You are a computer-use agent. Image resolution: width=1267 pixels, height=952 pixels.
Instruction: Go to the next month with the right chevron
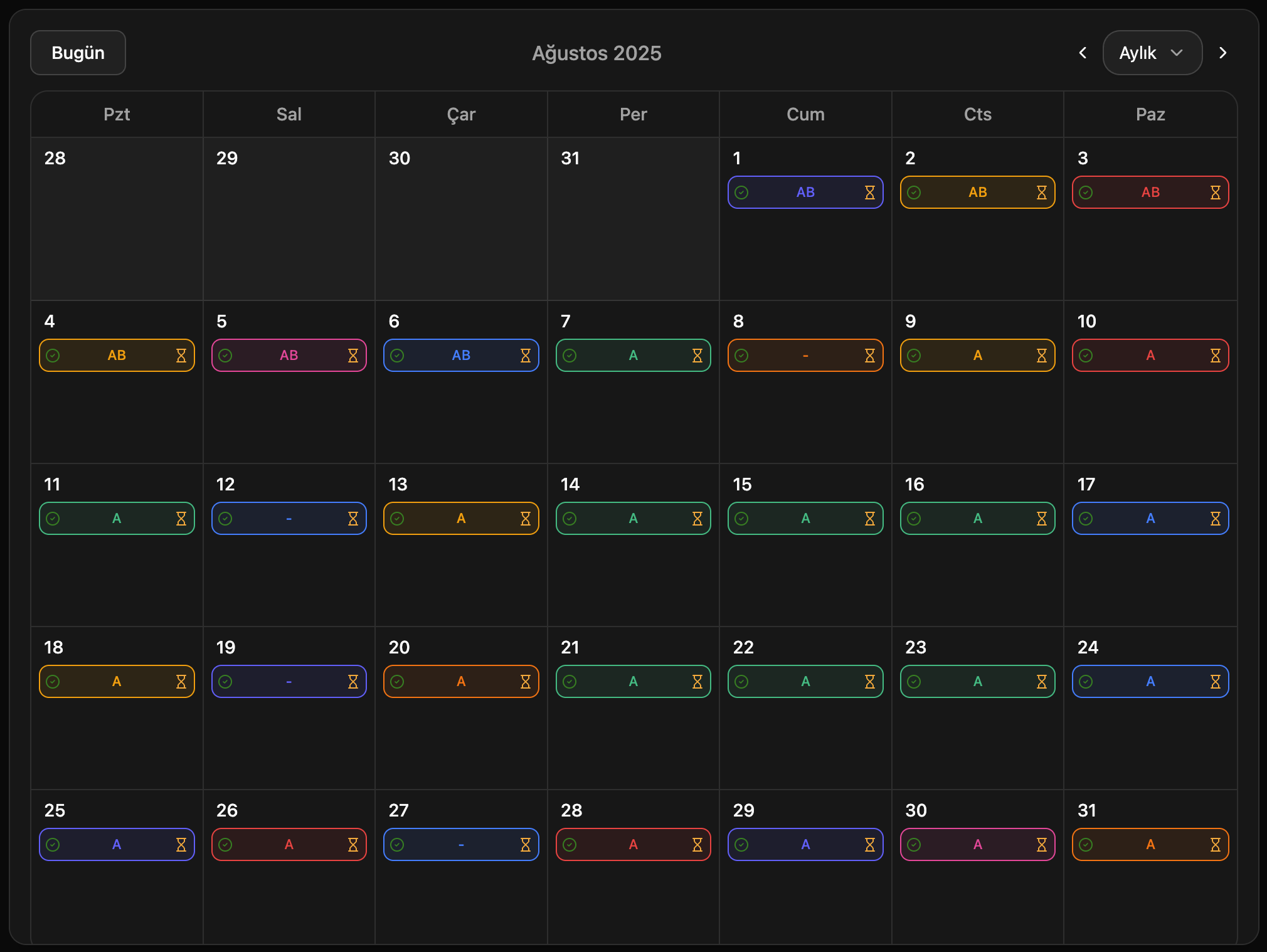pyautogui.click(x=1222, y=53)
